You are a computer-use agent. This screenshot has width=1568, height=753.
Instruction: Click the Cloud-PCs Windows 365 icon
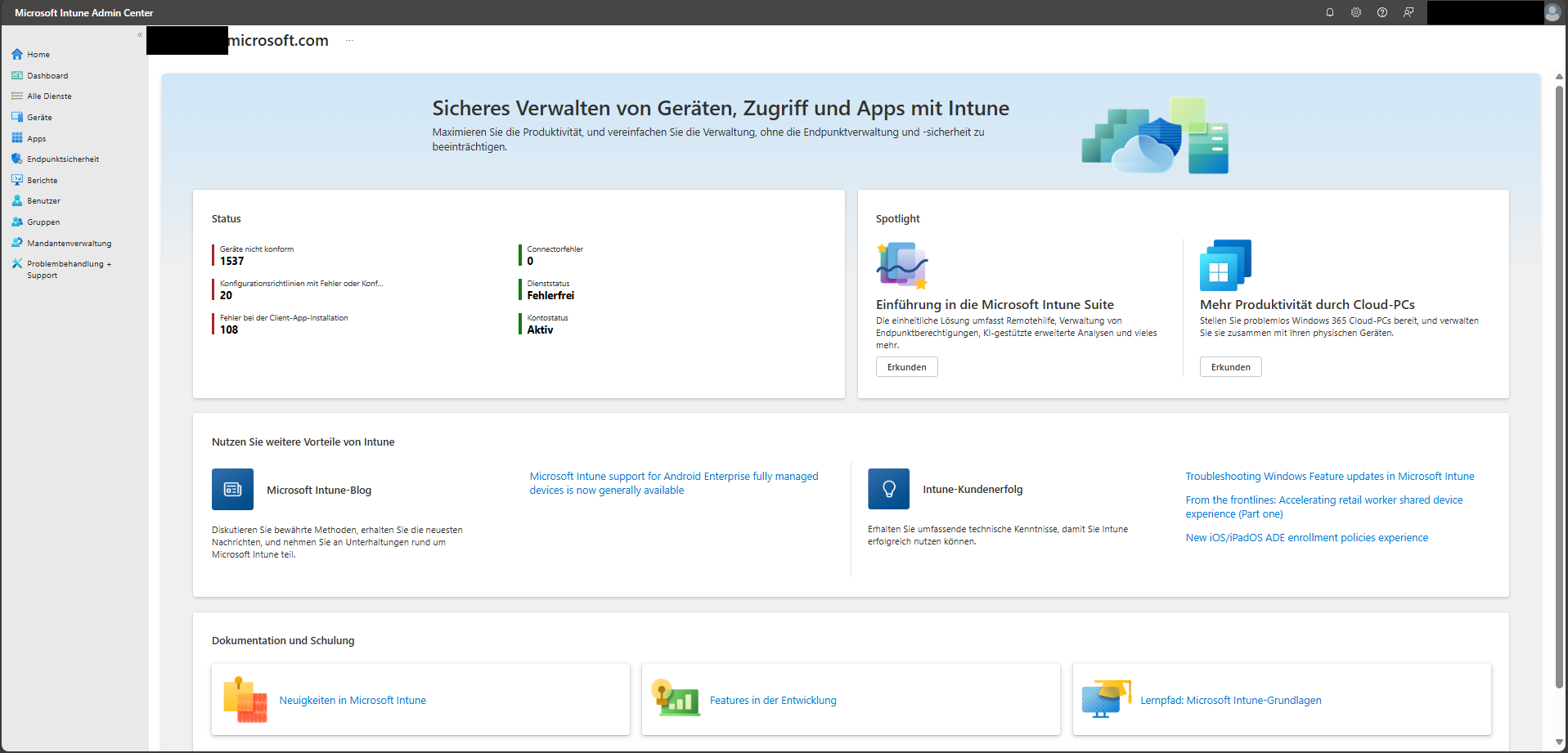pos(1225,265)
